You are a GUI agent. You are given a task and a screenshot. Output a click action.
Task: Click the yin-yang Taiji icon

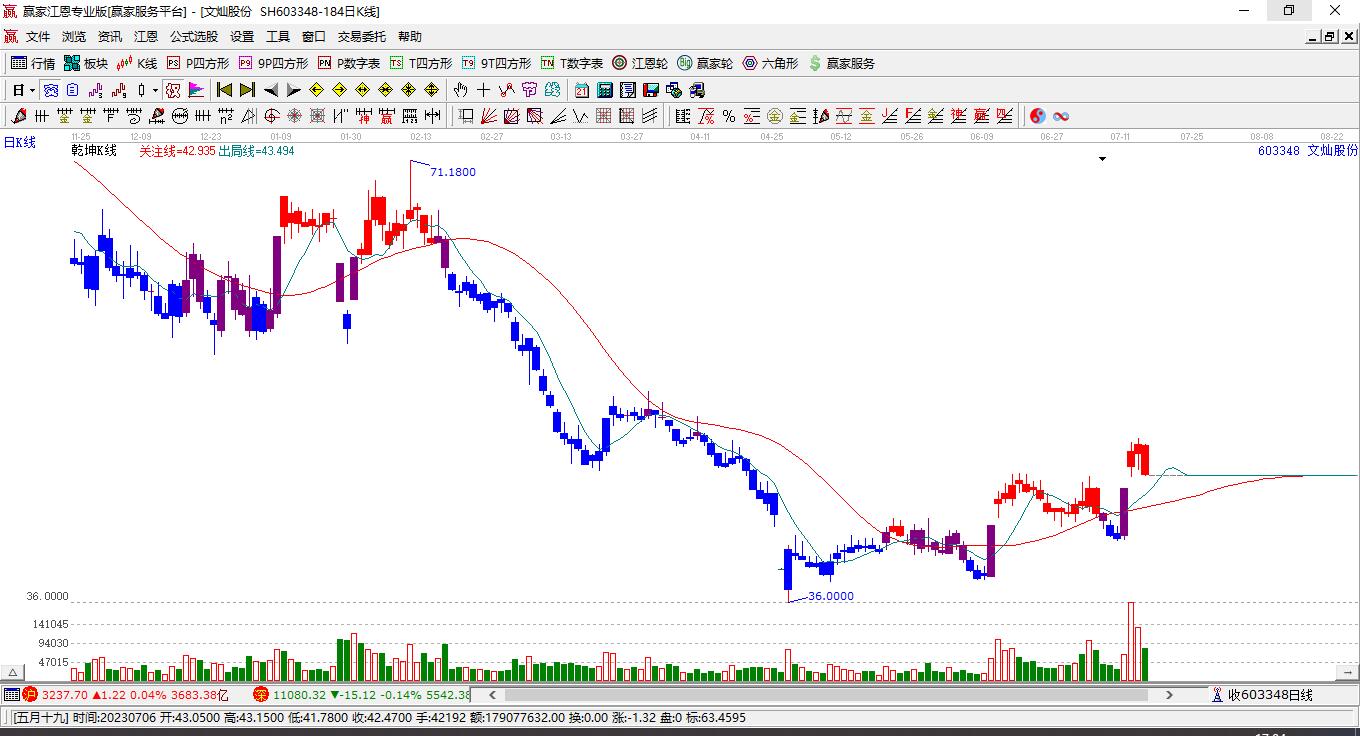pos(1038,116)
